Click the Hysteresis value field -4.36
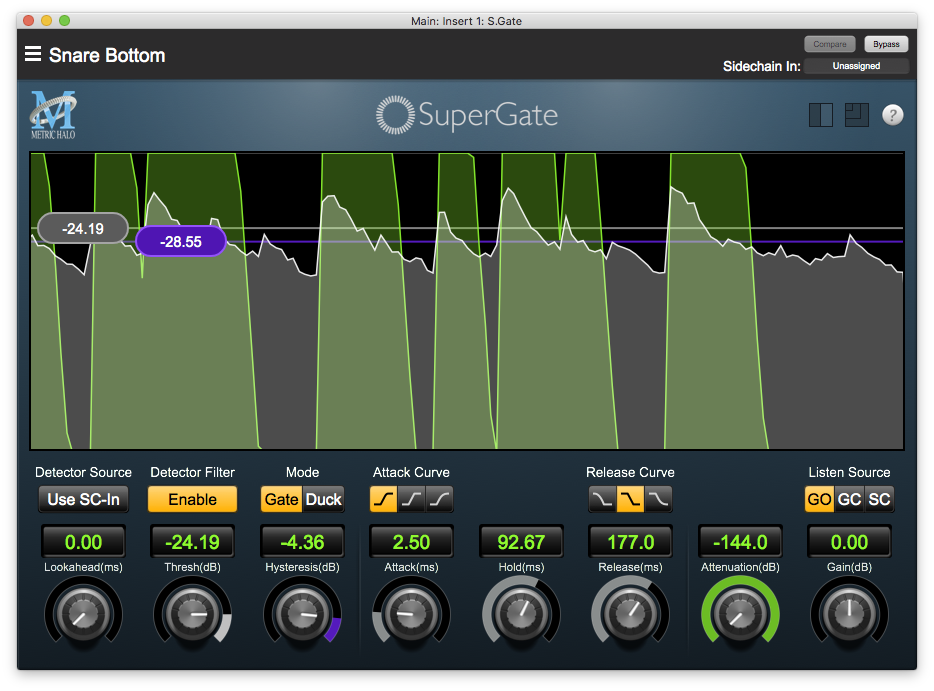The image size is (934, 691). point(302,542)
